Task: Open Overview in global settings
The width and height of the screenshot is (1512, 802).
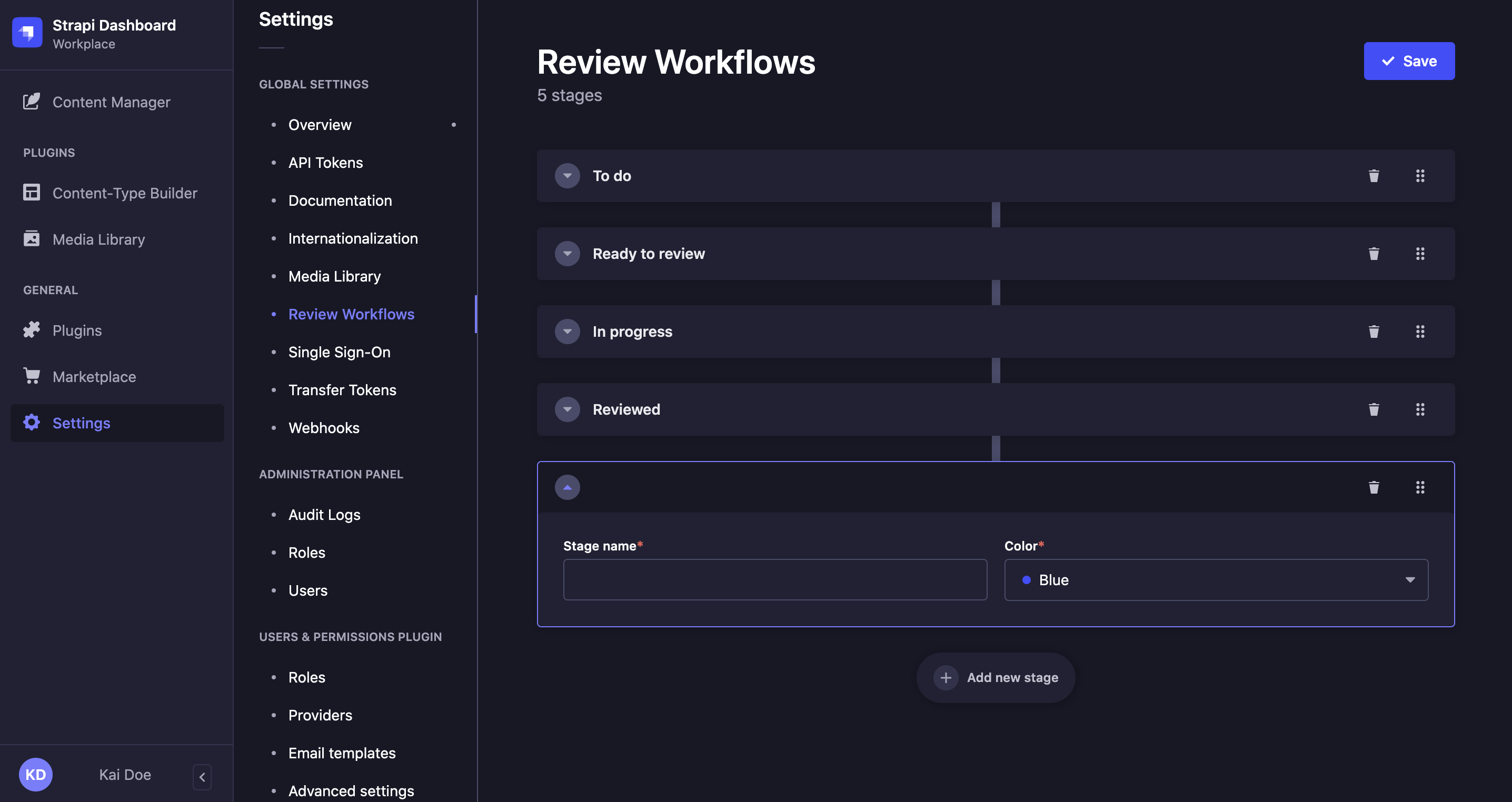Action: [320, 124]
